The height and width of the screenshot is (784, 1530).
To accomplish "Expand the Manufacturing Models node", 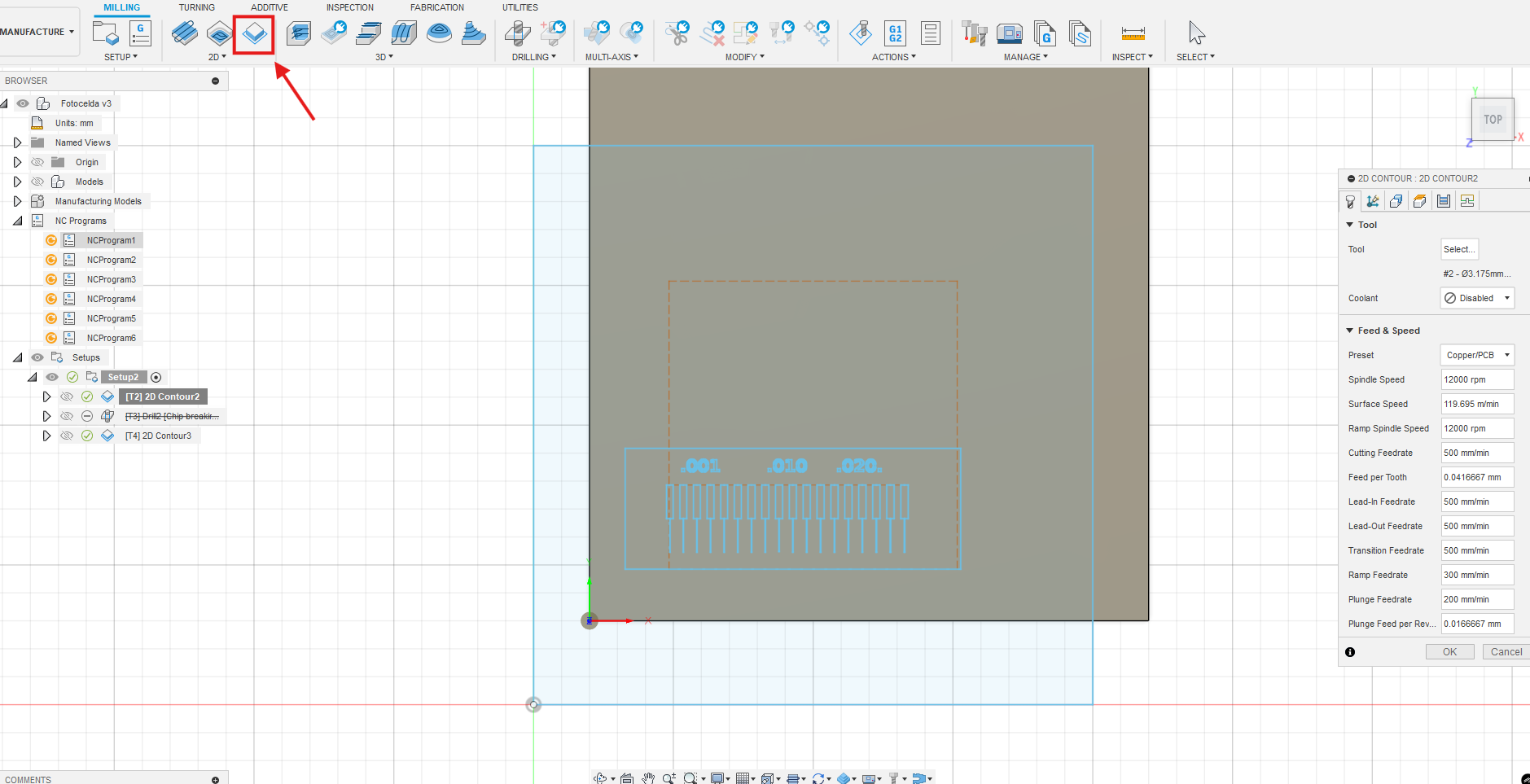I will tap(17, 201).
